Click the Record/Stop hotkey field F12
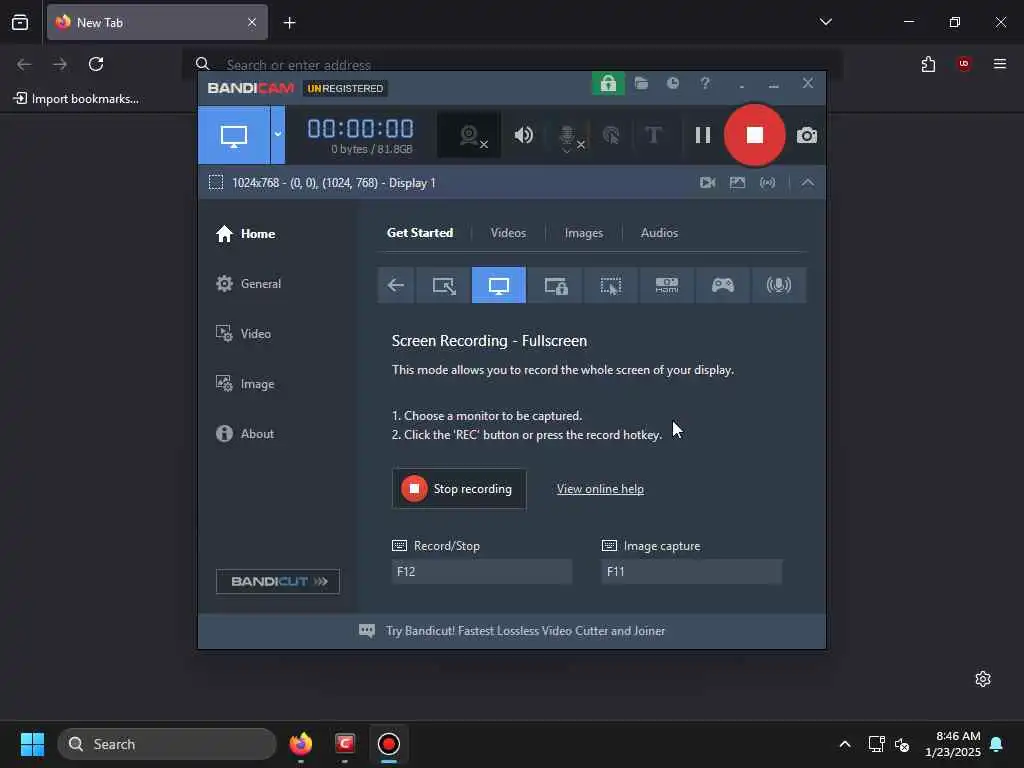Image resolution: width=1024 pixels, height=768 pixels. [482, 571]
